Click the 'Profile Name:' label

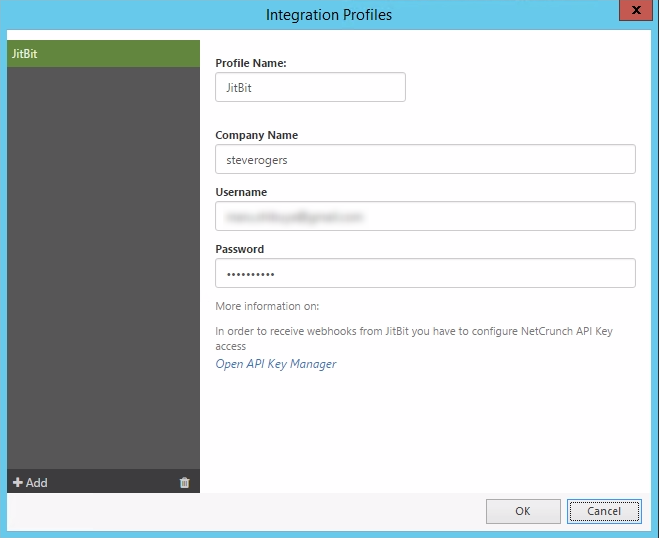[250, 63]
